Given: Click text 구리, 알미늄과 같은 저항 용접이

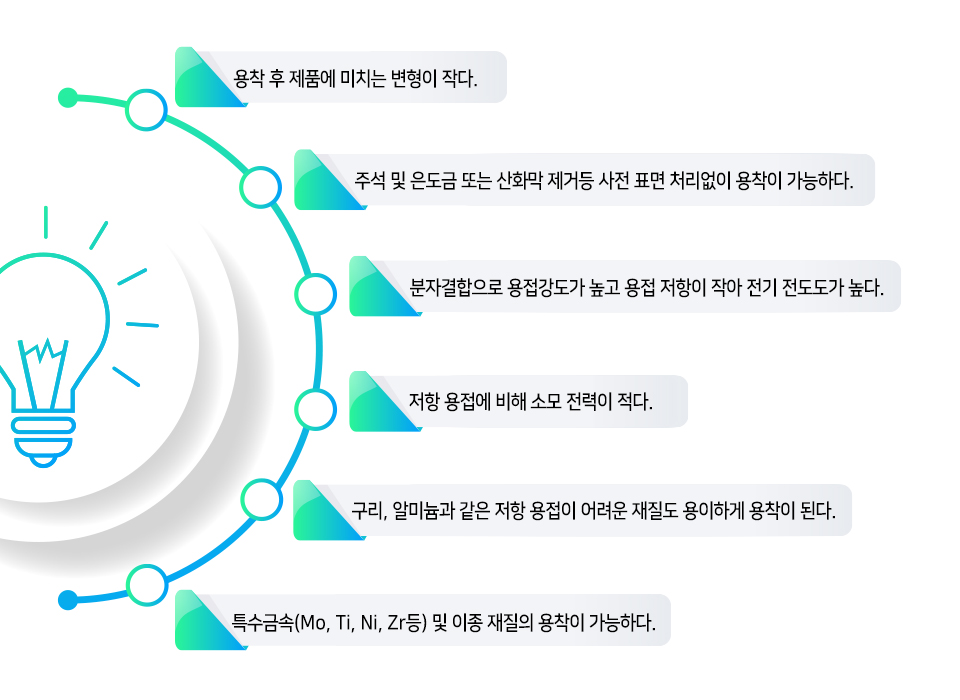Looking at the screenshot, I should (464, 511).
